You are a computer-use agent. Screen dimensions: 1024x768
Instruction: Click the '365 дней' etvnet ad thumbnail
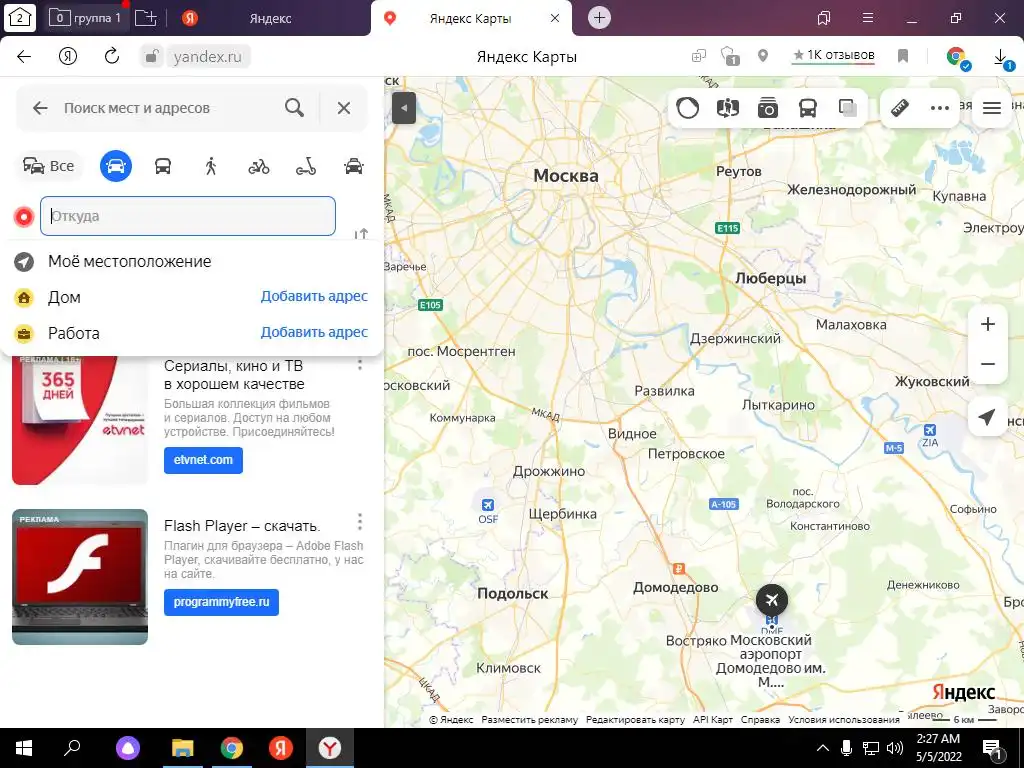(80, 421)
